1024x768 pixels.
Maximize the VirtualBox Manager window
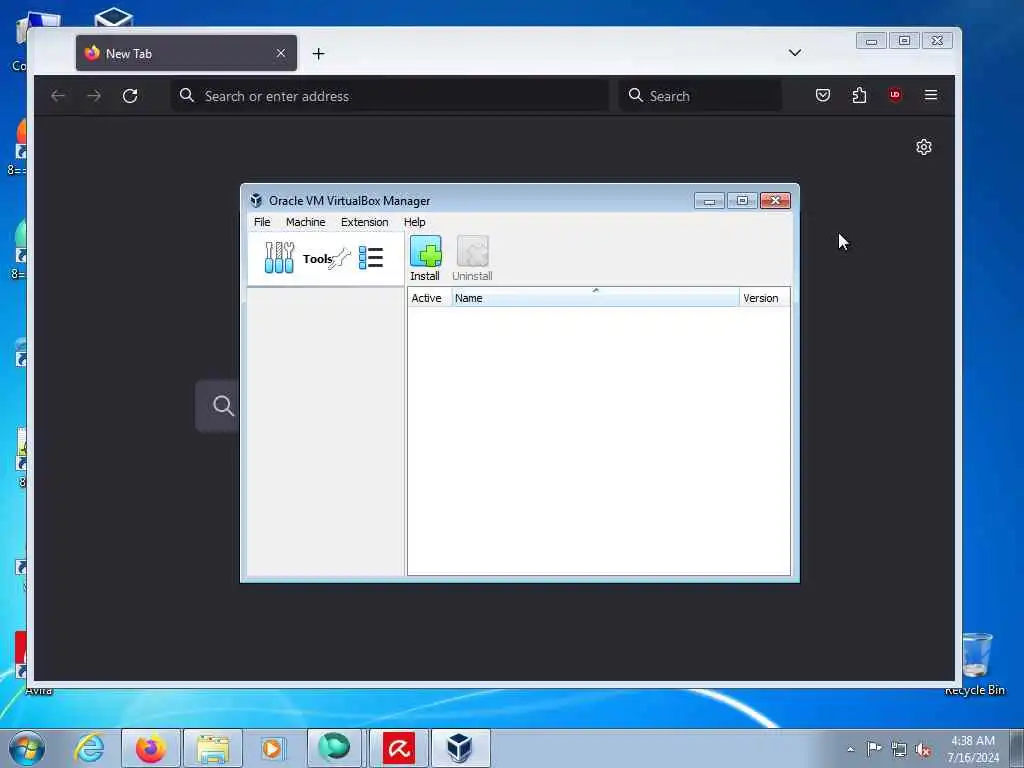(743, 200)
